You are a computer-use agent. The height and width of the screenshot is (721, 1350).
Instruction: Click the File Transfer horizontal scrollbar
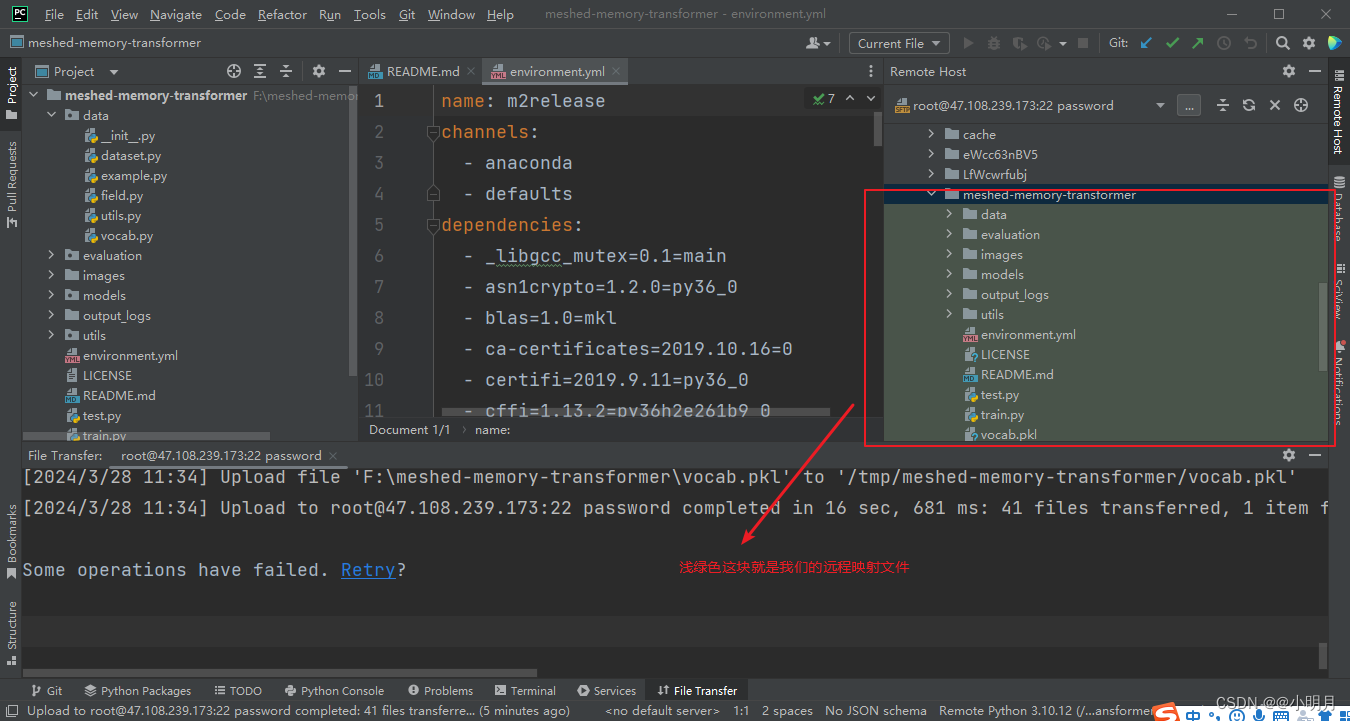coord(280,673)
